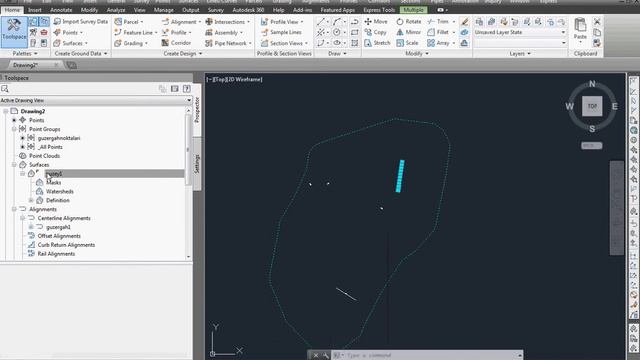Select the _All Points group

(50, 147)
